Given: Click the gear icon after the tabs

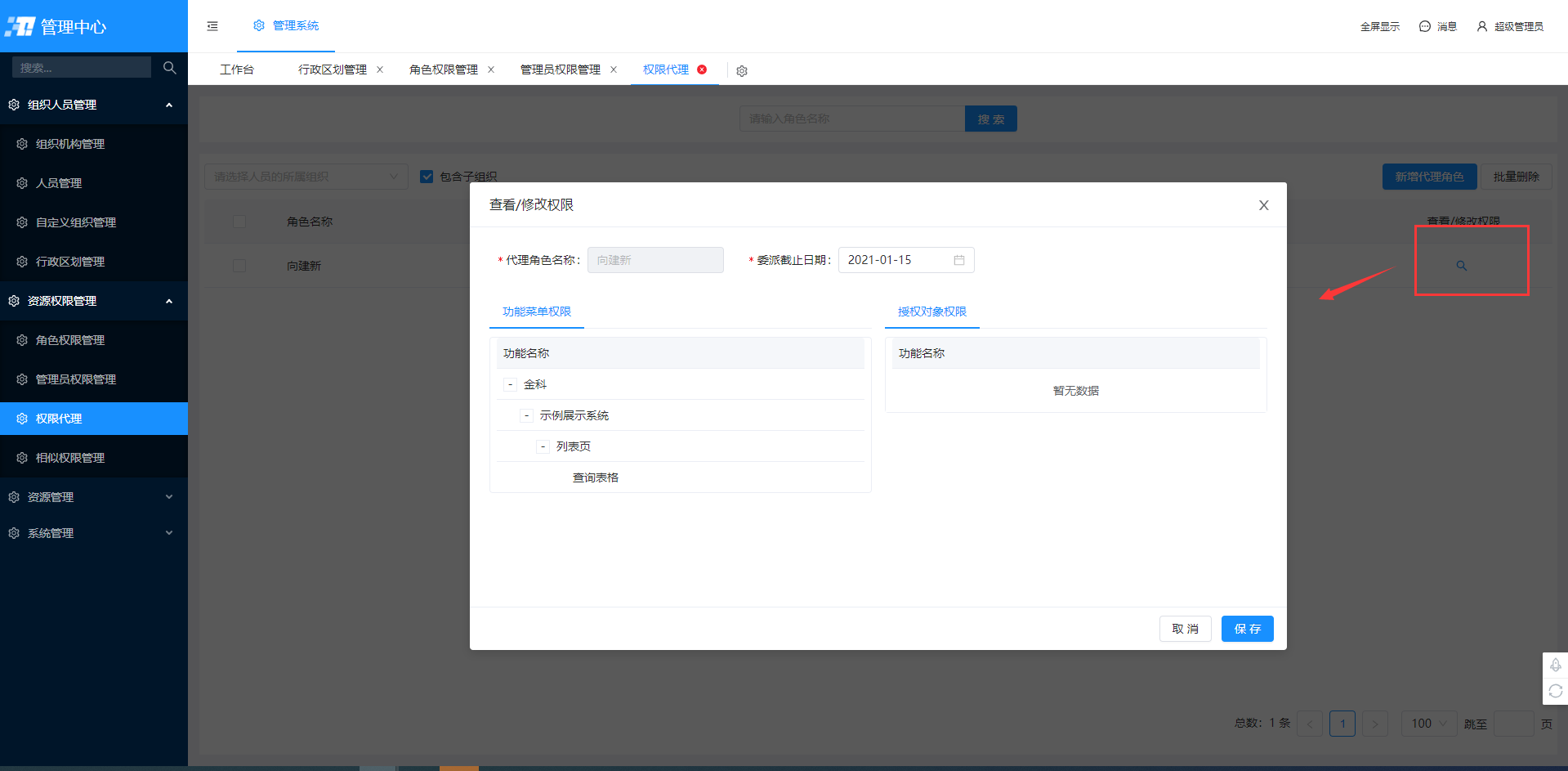Looking at the screenshot, I should [x=742, y=71].
